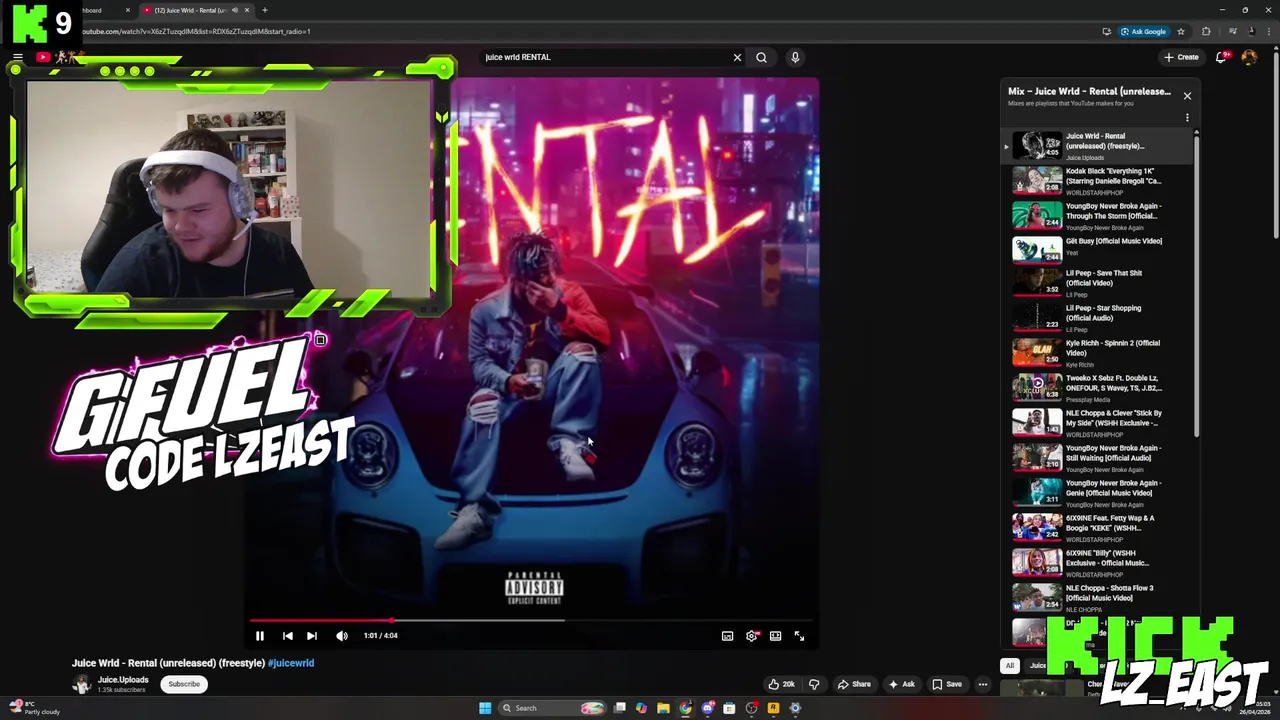Toggle subtitles/closed captions in the player

tap(727, 636)
